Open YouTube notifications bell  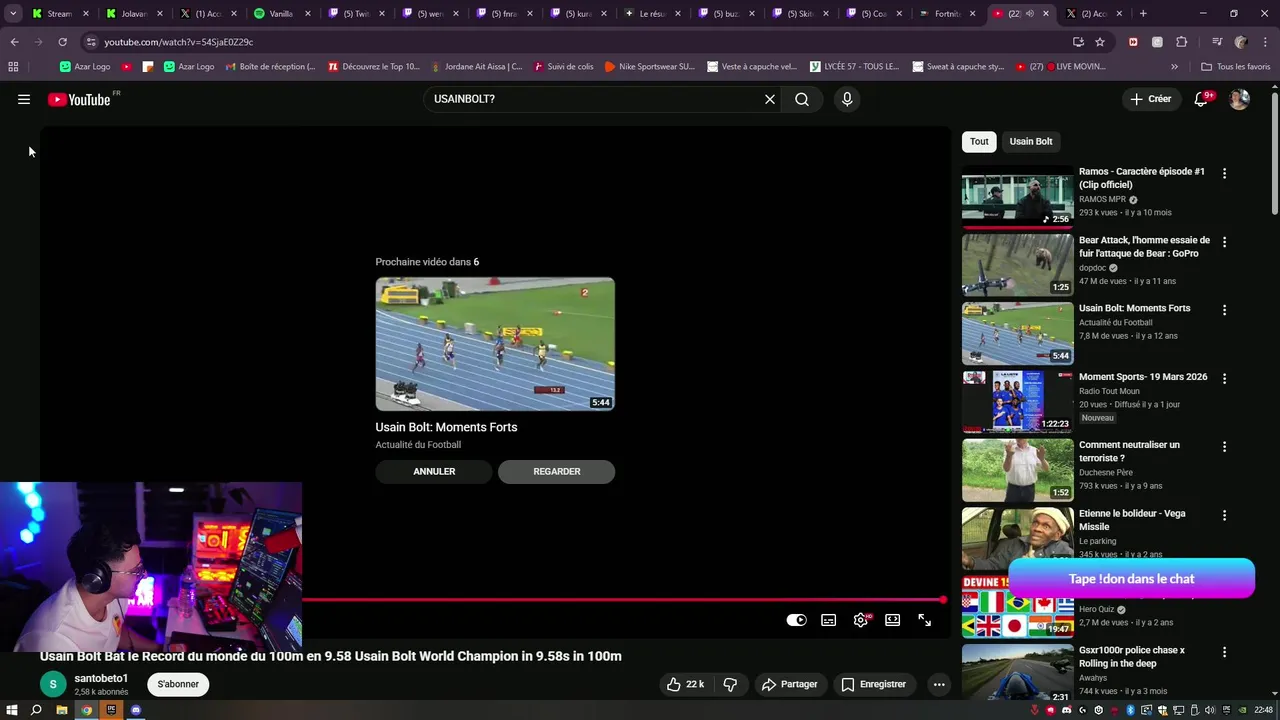coord(1201,99)
